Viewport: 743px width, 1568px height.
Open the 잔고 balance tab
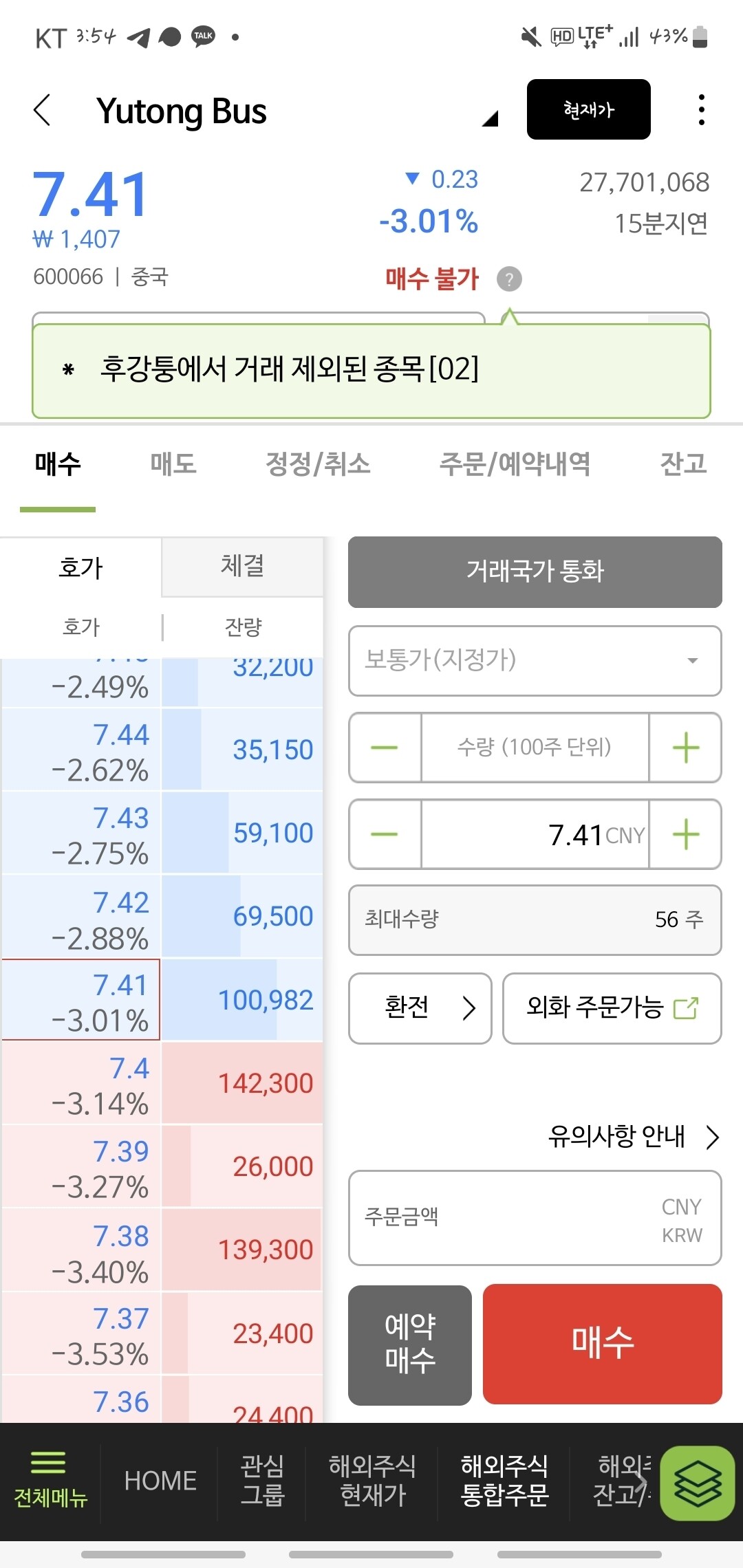coord(682,464)
